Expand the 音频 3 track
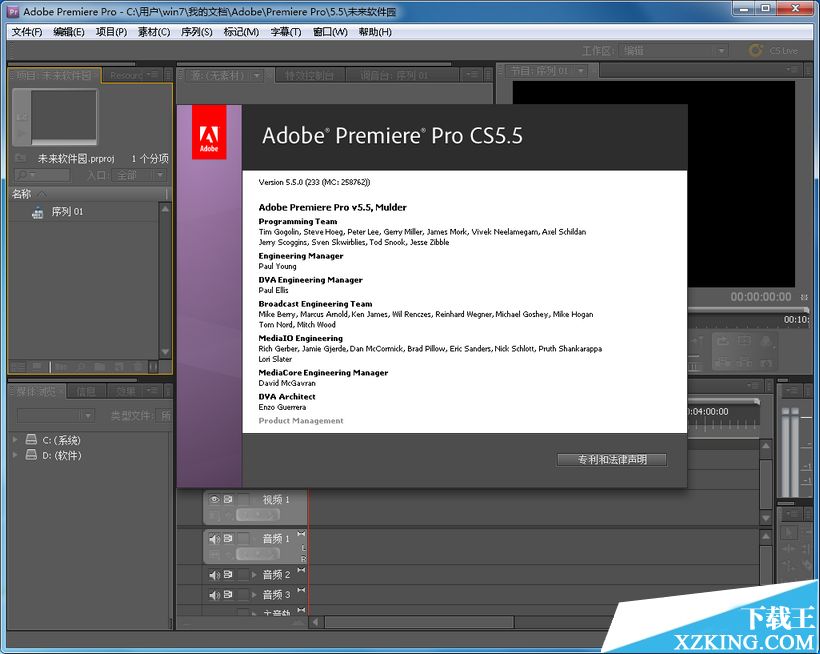 254,595
